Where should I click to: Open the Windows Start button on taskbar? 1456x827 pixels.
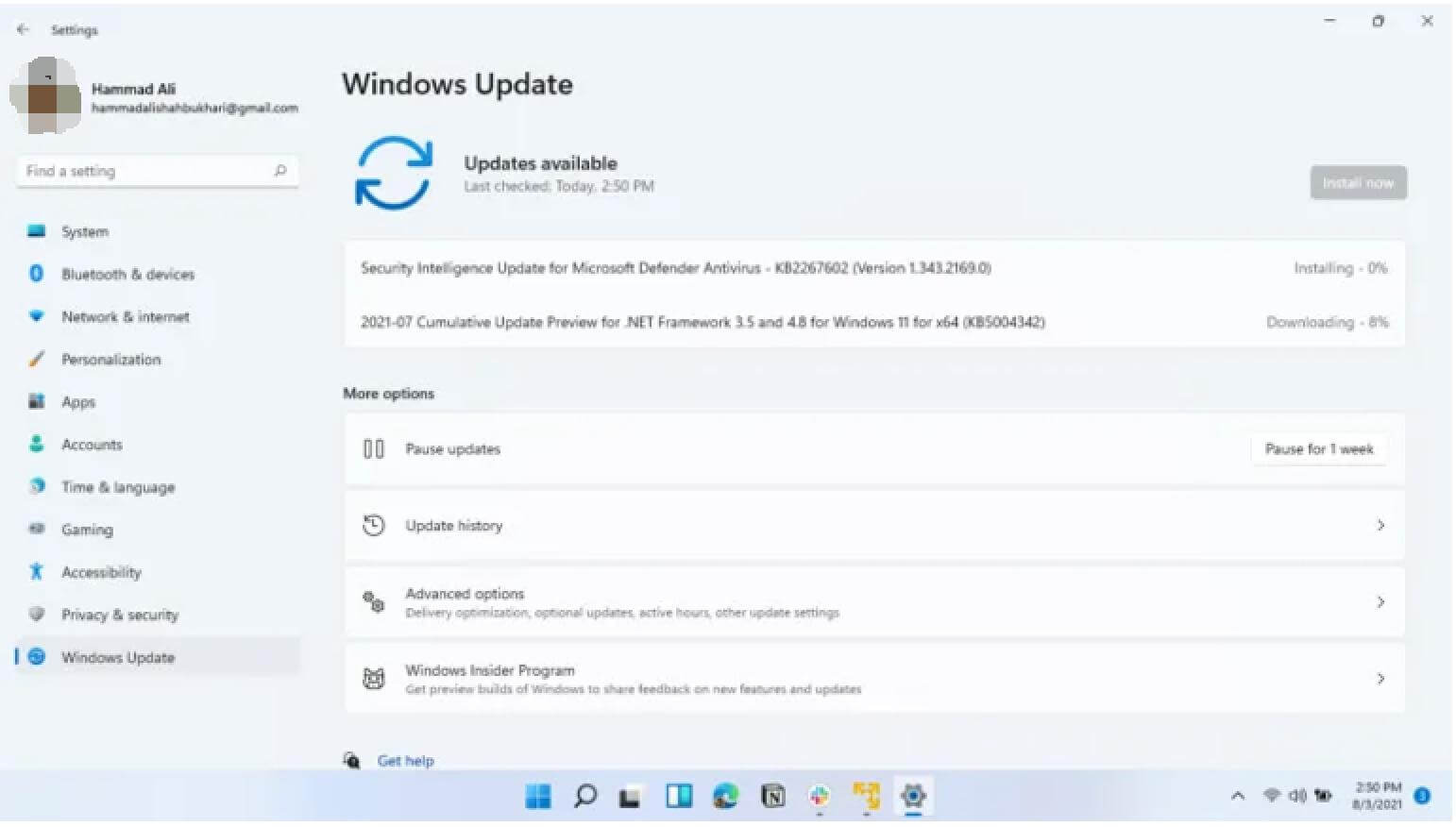click(x=538, y=797)
